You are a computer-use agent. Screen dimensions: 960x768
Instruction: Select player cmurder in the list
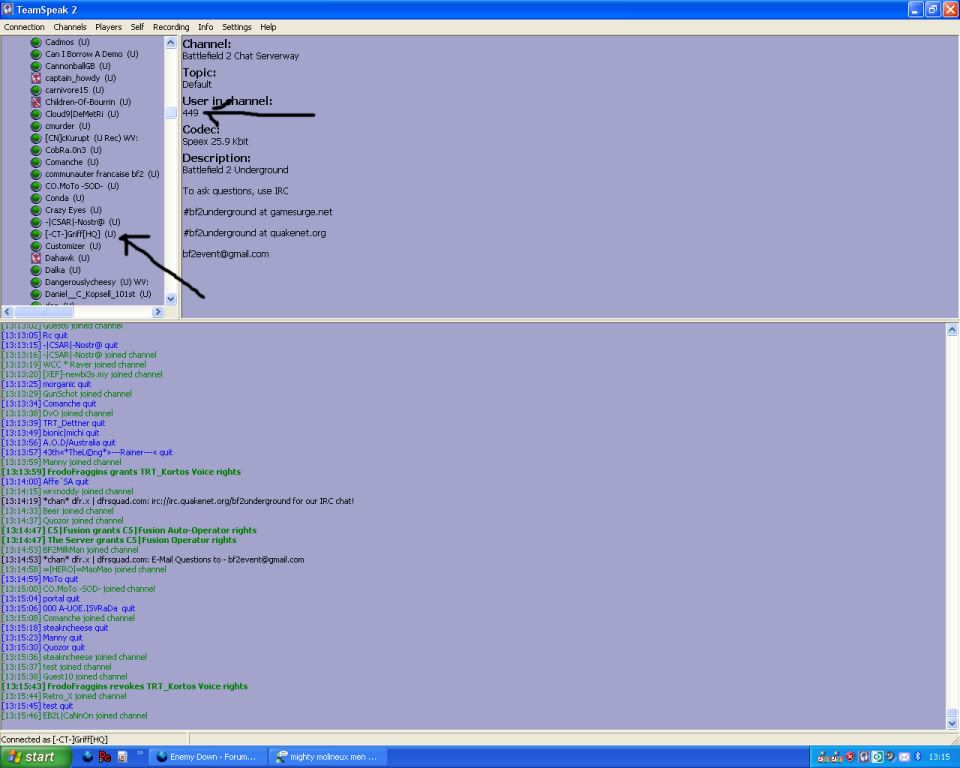tap(67, 126)
